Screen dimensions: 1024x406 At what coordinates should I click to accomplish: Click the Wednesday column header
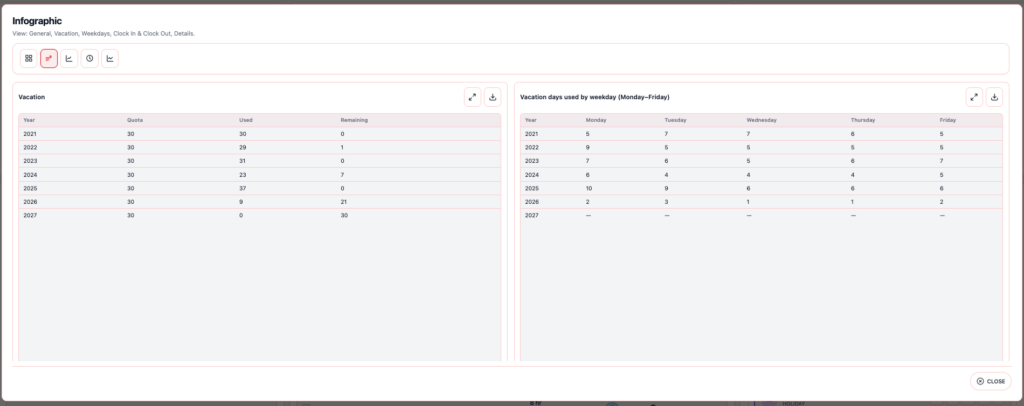coord(762,120)
